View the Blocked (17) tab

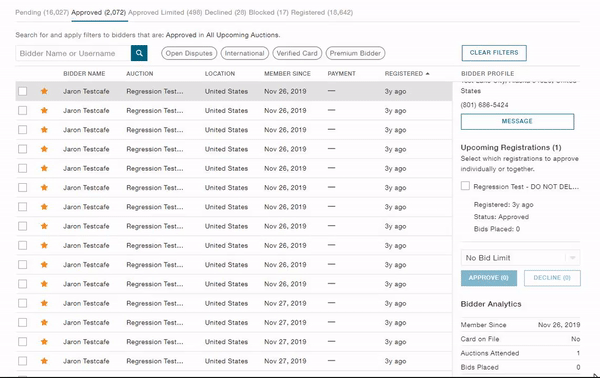point(269,12)
